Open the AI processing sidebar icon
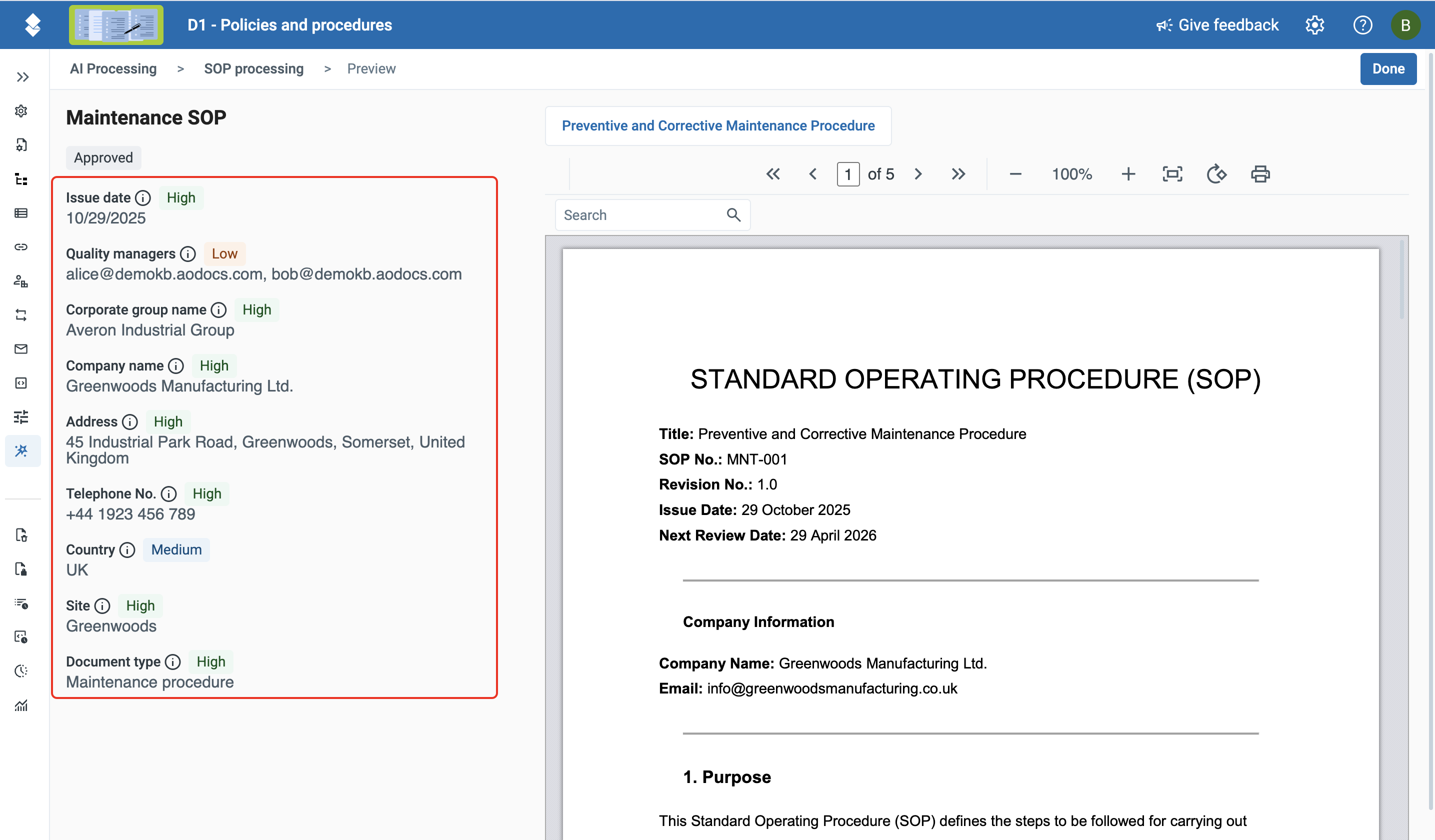Viewport: 1435px width, 840px height. tap(21, 451)
